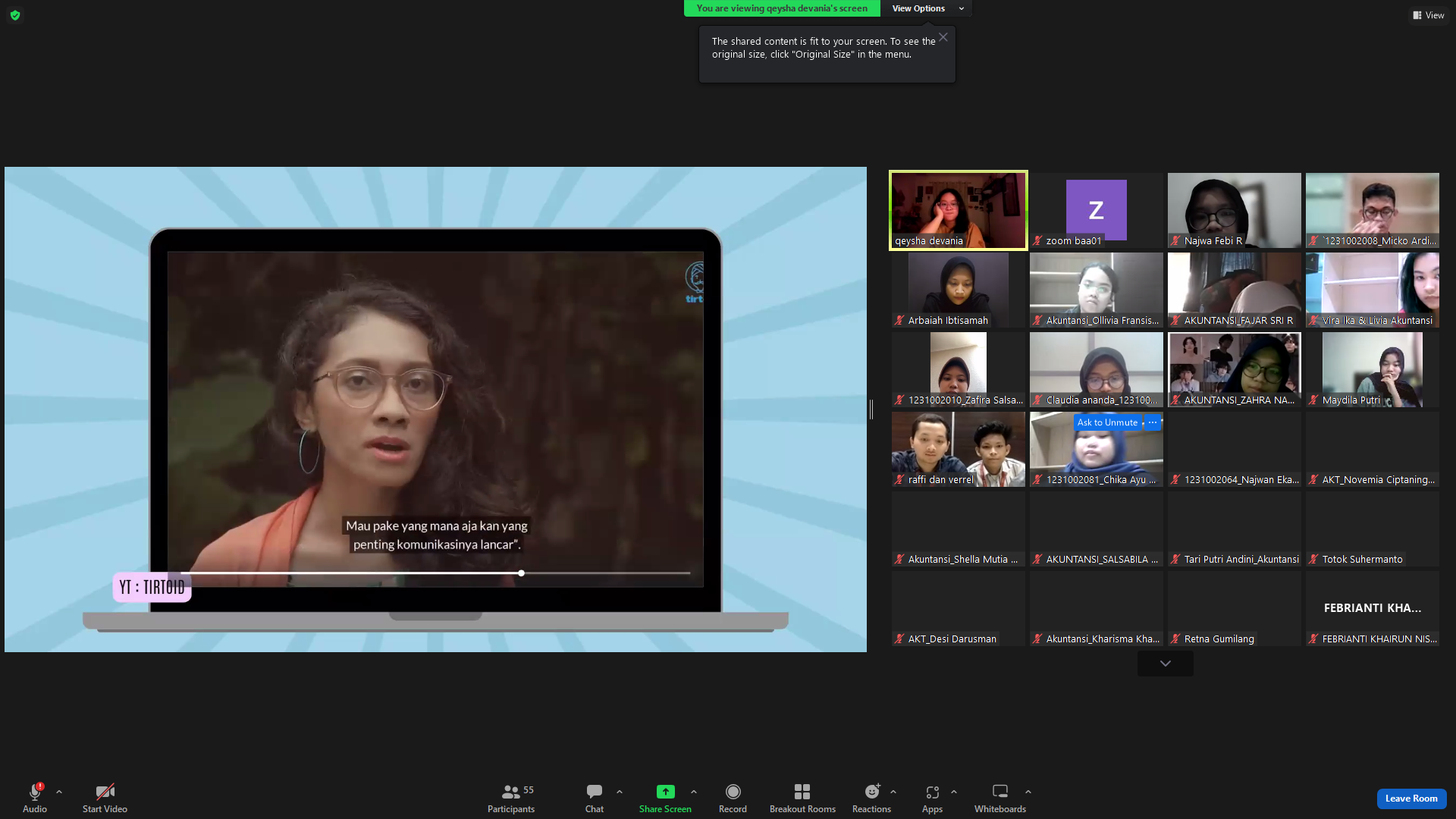Click the green Share Screen icon
This screenshot has height=819, width=1456.
[x=665, y=792]
